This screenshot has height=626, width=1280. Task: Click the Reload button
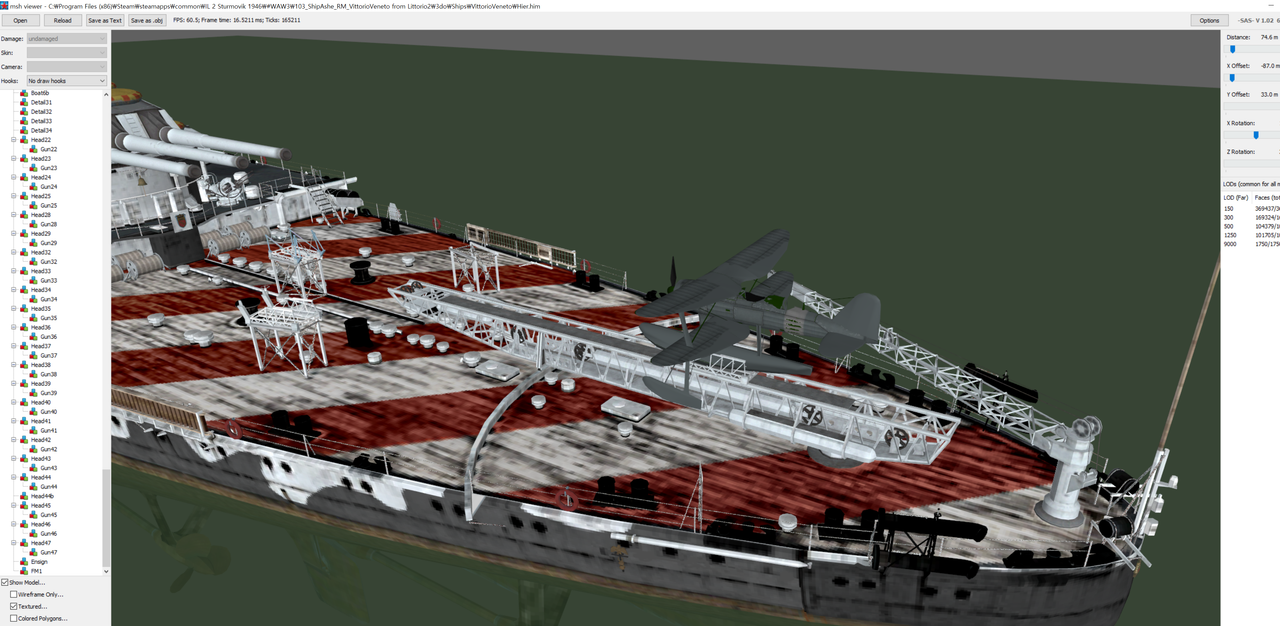[x=62, y=20]
